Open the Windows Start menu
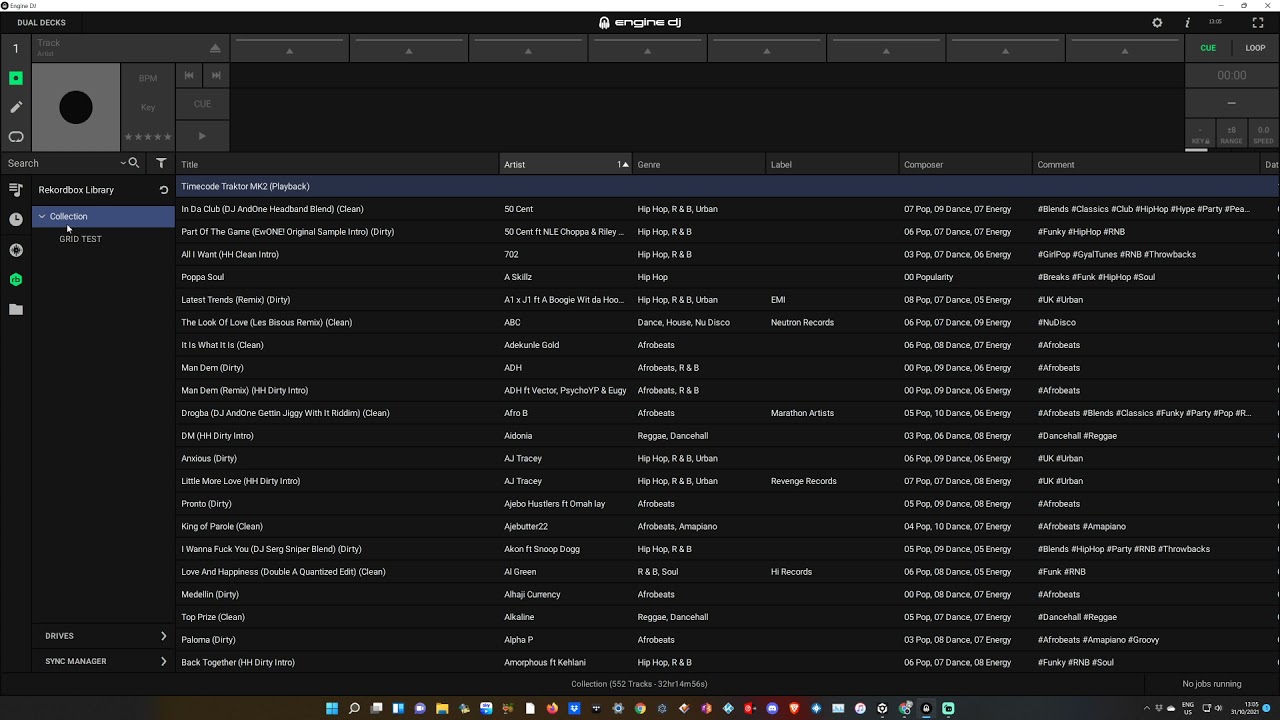The width and height of the screenshot is (1280, 720). tap(332, 709)
